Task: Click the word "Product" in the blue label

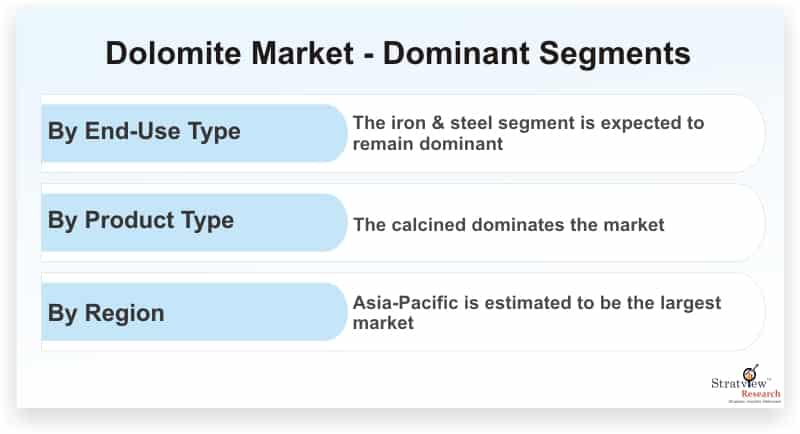Action: coord(130,221)
